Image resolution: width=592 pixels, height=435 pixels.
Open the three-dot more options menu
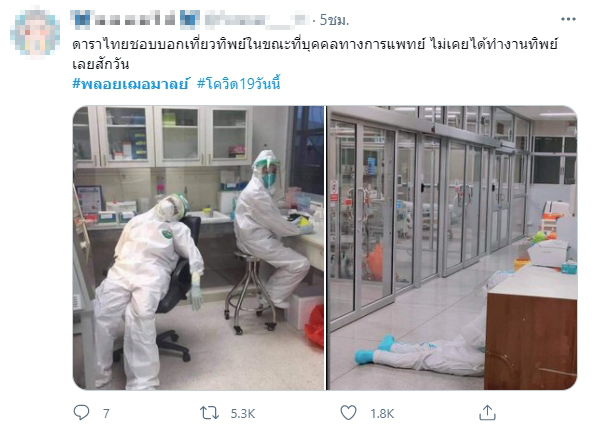(x=568, y=19)
